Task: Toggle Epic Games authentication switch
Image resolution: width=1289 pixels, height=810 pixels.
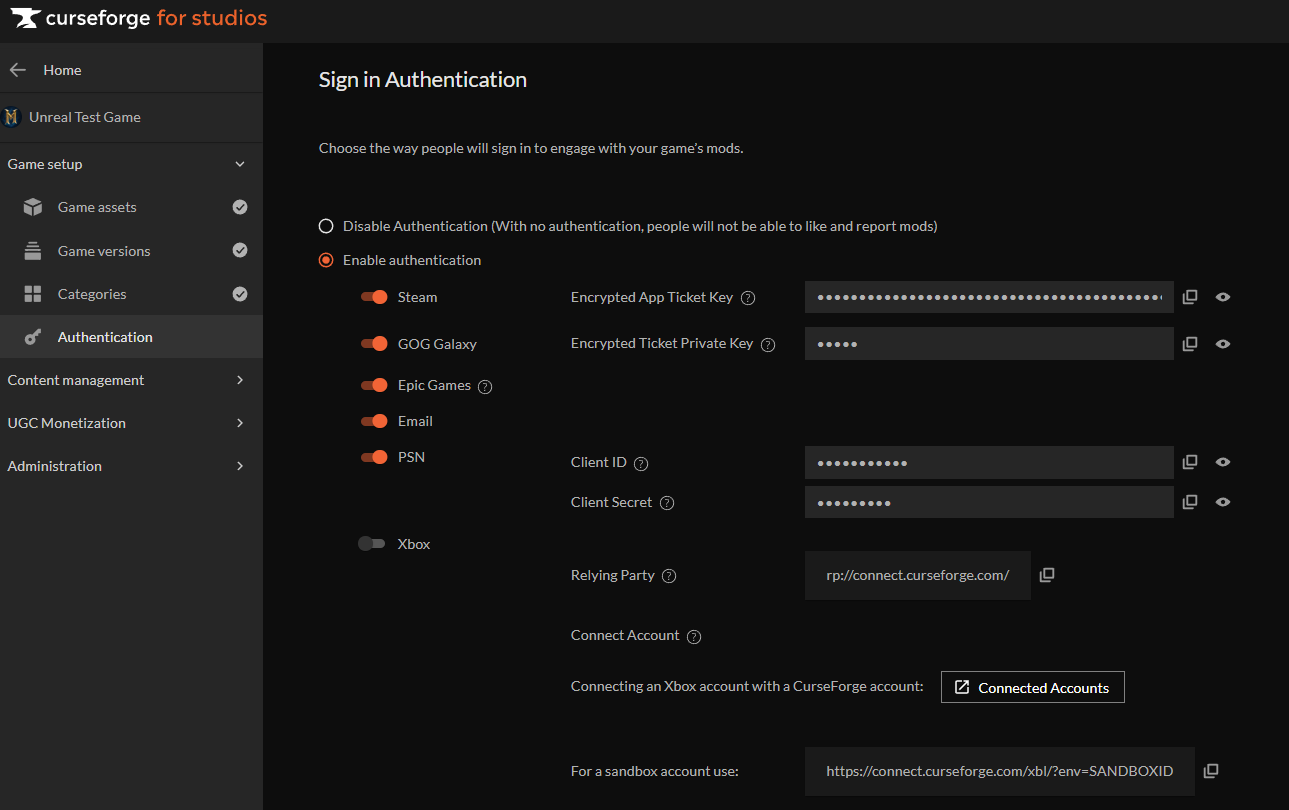Action: point(374,385)
